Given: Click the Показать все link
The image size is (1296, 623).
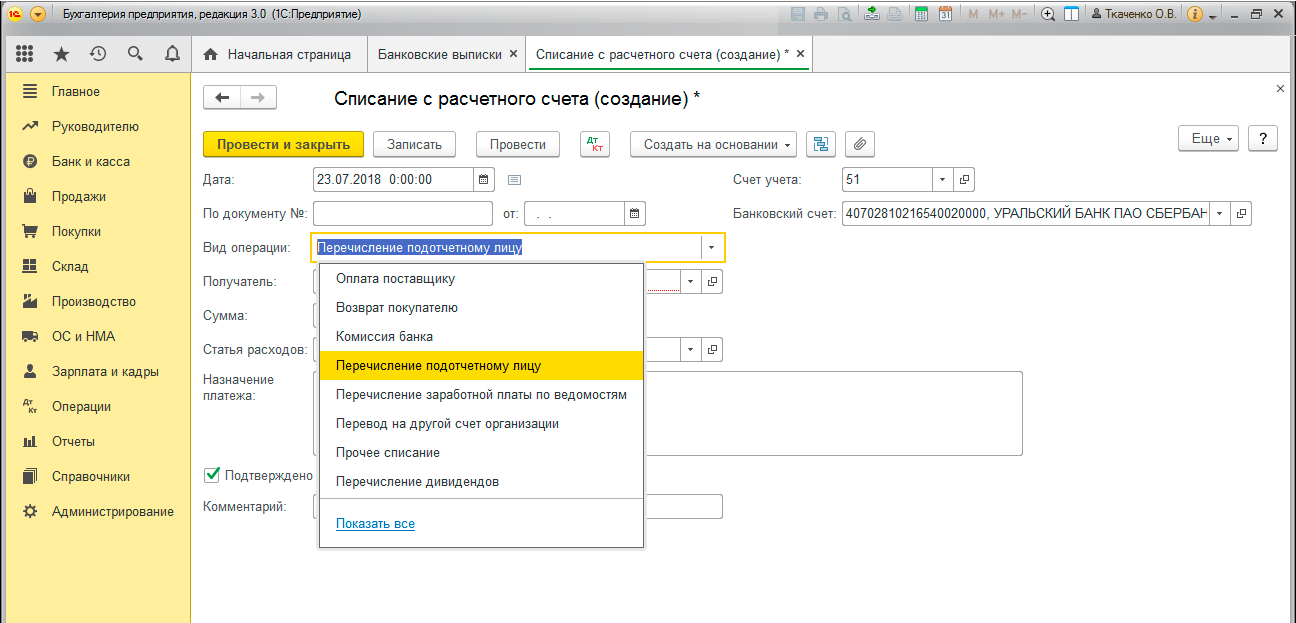Looking at the screenshot, I should tap(375, 524).
